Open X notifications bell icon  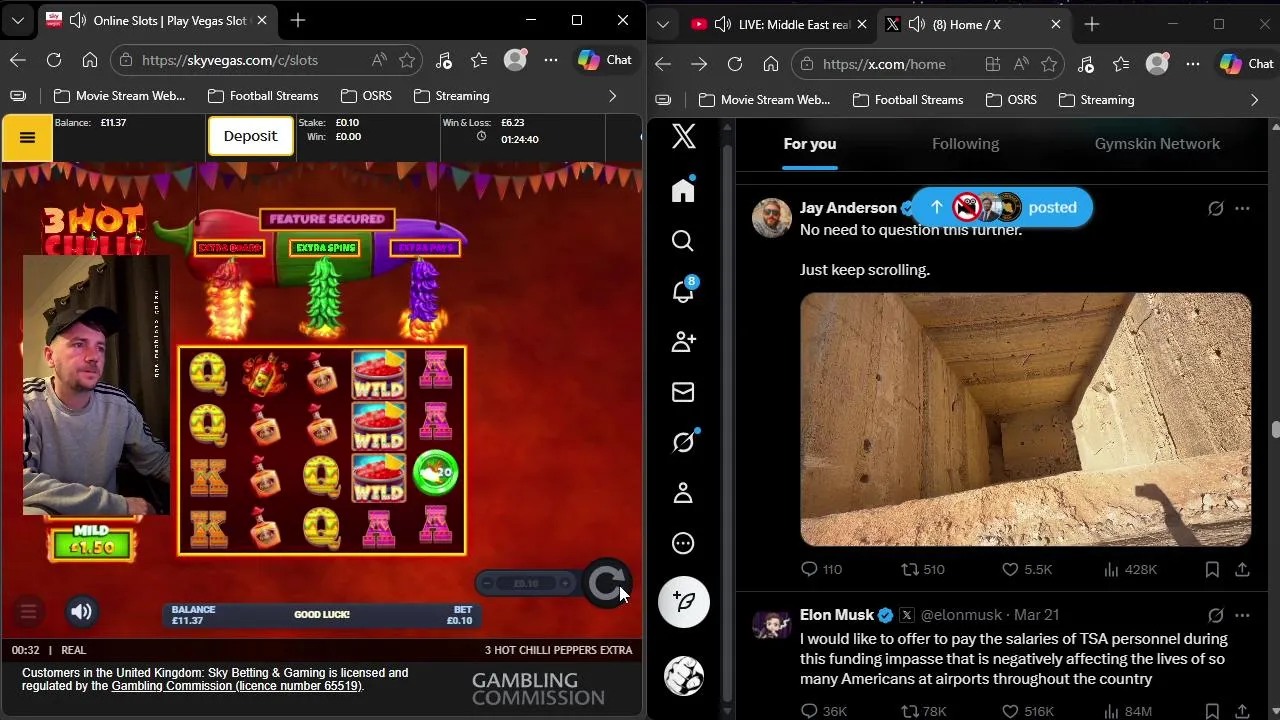[683, 291]
